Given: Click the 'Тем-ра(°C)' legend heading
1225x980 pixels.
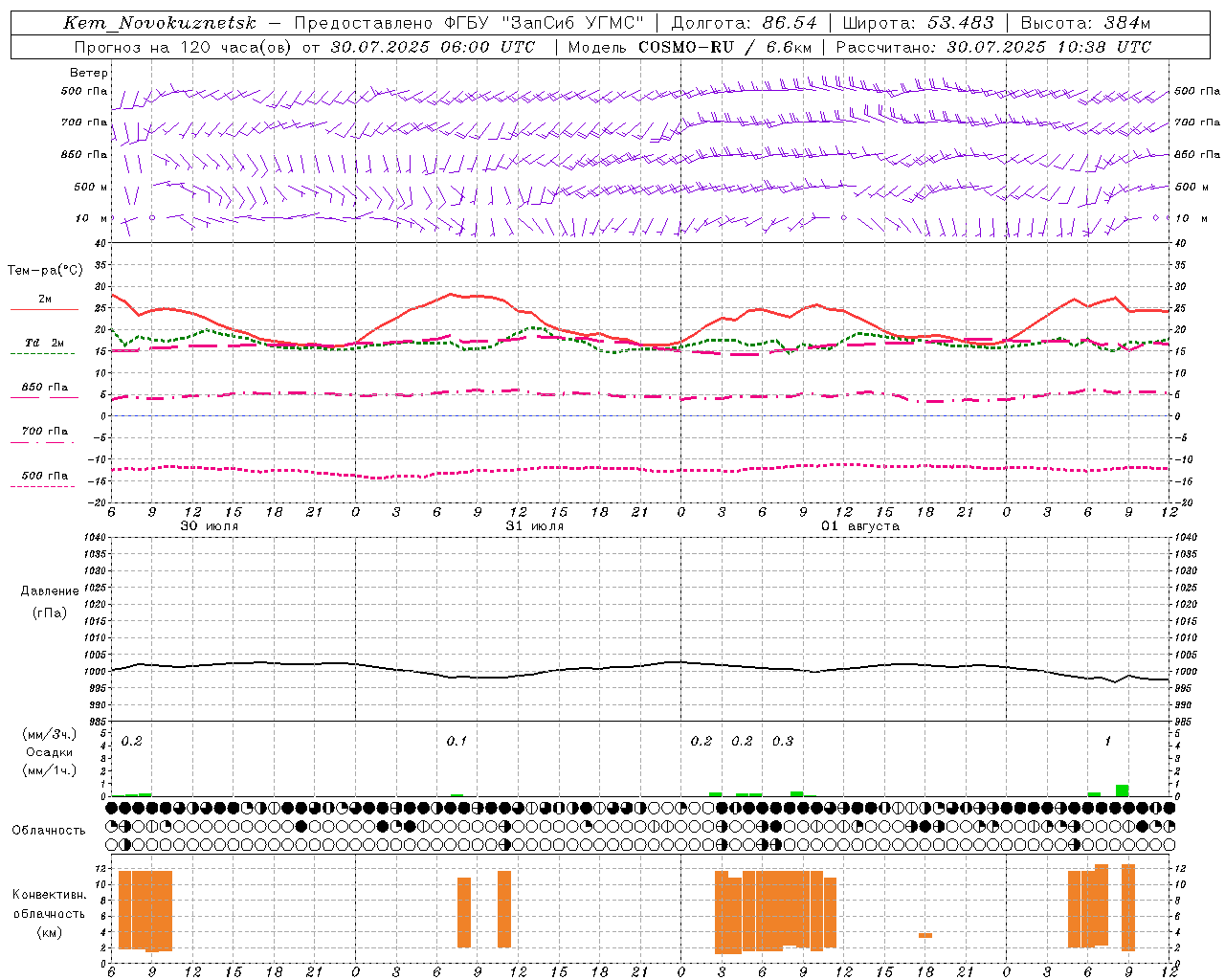Looking at the screenshot, I should 45,271.
